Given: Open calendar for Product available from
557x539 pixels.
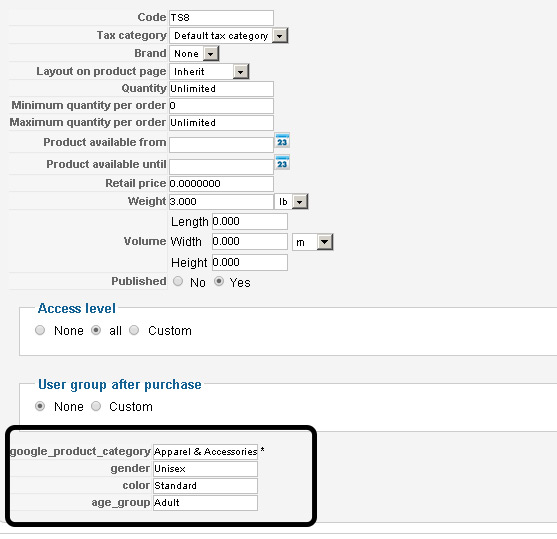Looking at the screenshot, I should point(282,141).
